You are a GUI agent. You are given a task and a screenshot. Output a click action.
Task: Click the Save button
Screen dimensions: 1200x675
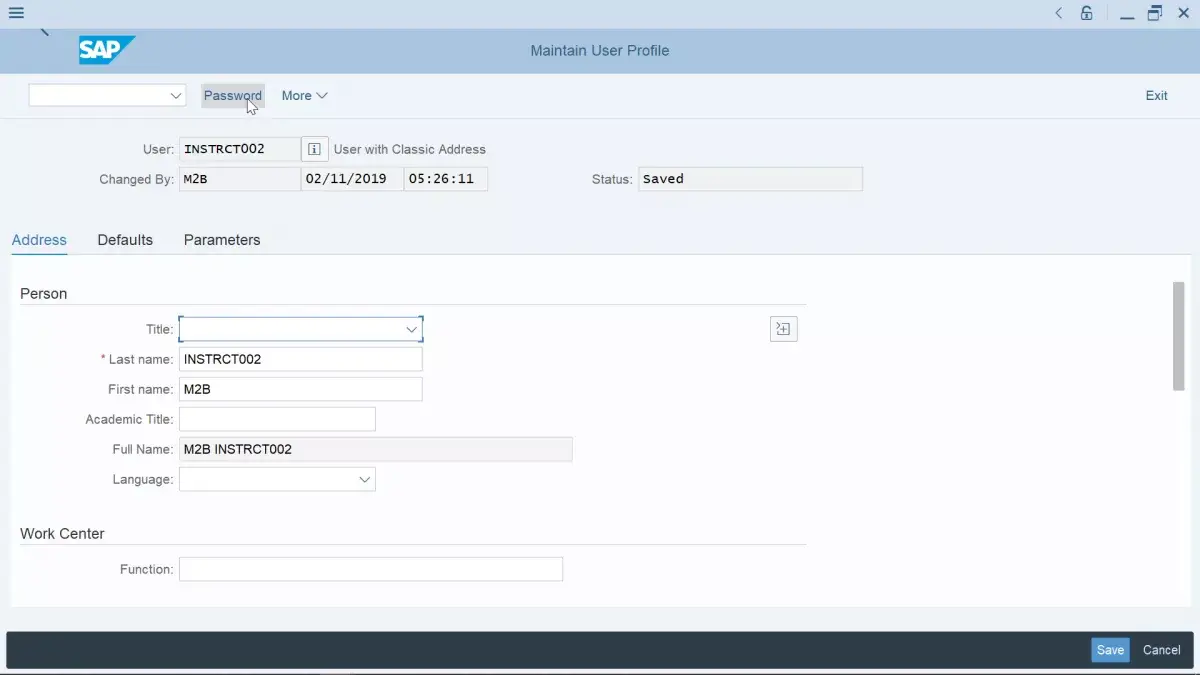click(x=1110, y=650)
